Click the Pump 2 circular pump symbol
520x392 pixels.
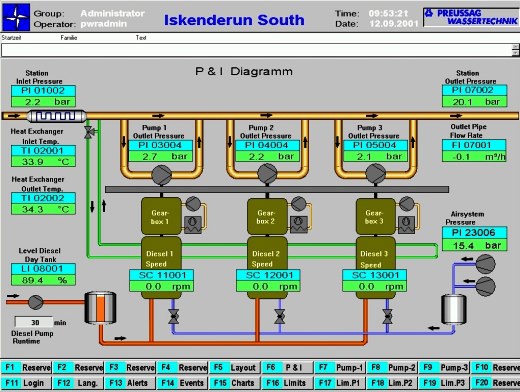point(267,174)
